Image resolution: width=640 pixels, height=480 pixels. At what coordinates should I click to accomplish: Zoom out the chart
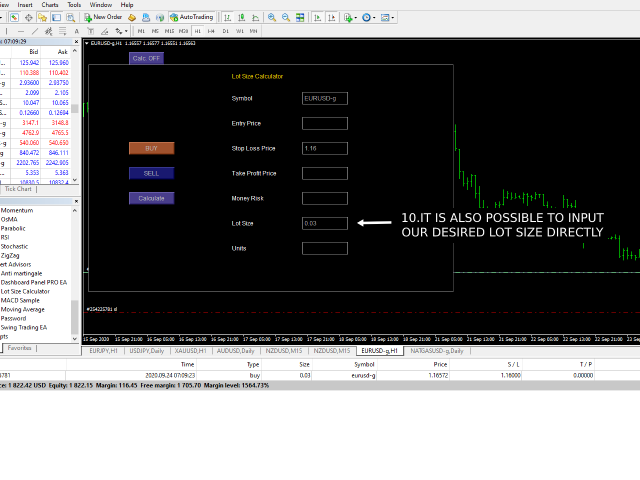(286, 17)
